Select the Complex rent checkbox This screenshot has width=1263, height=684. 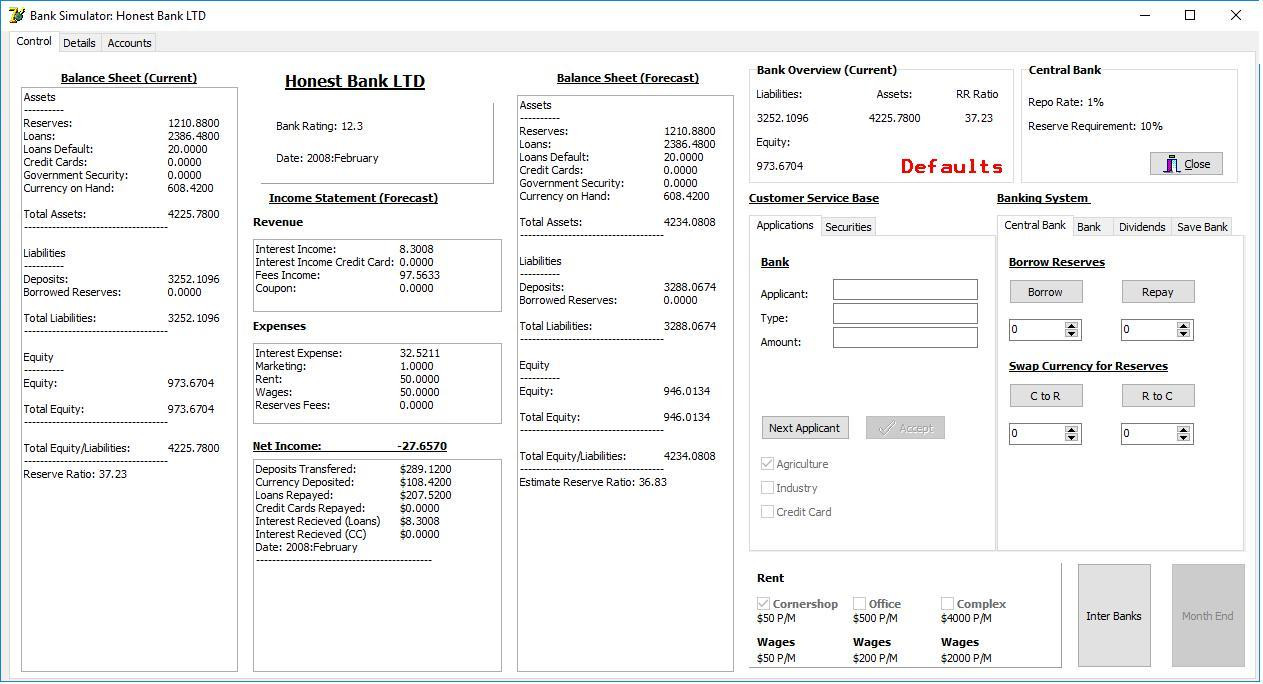tap(947, 604)
